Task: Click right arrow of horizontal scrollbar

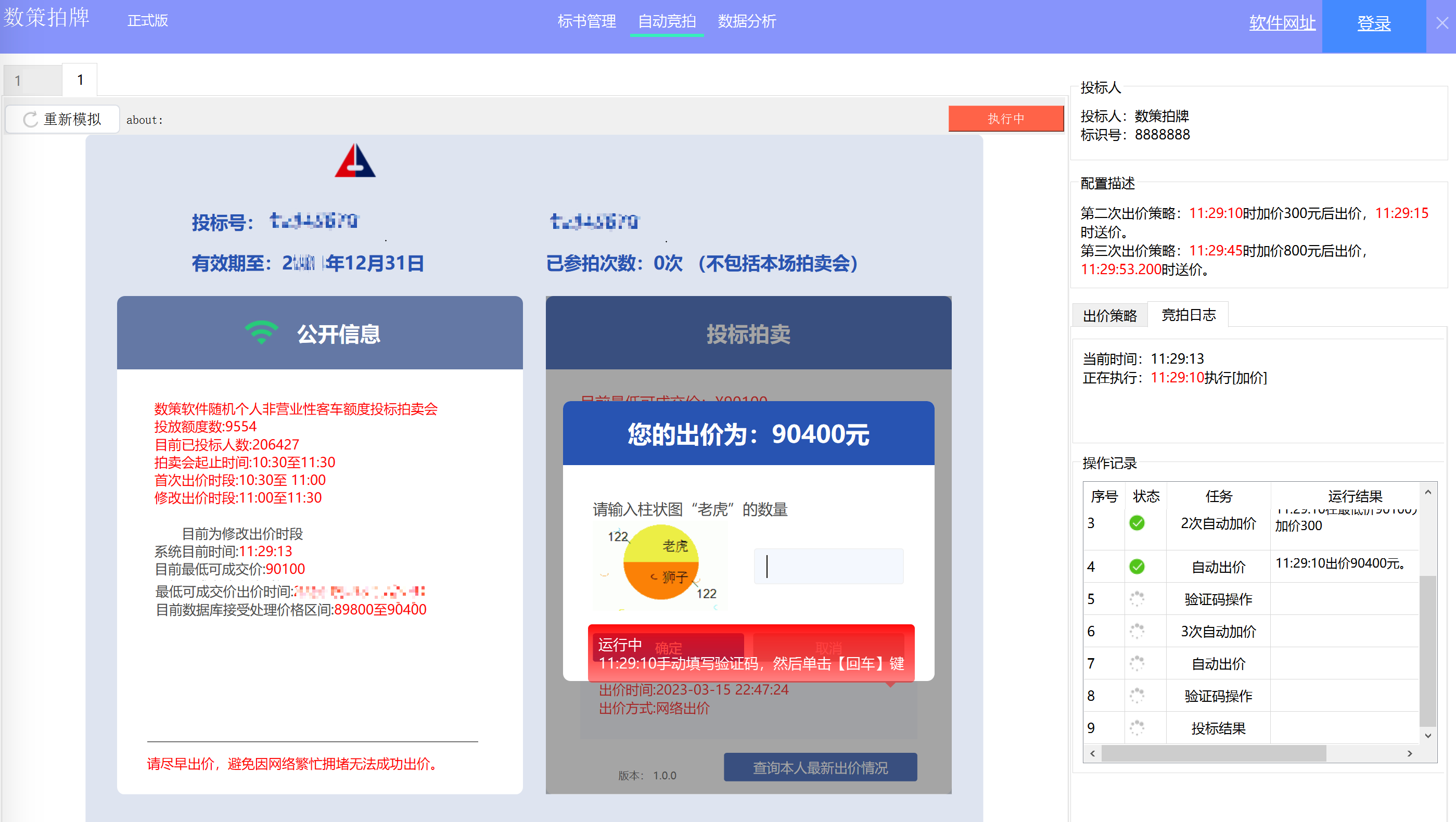Action: tap(1410, 754)
